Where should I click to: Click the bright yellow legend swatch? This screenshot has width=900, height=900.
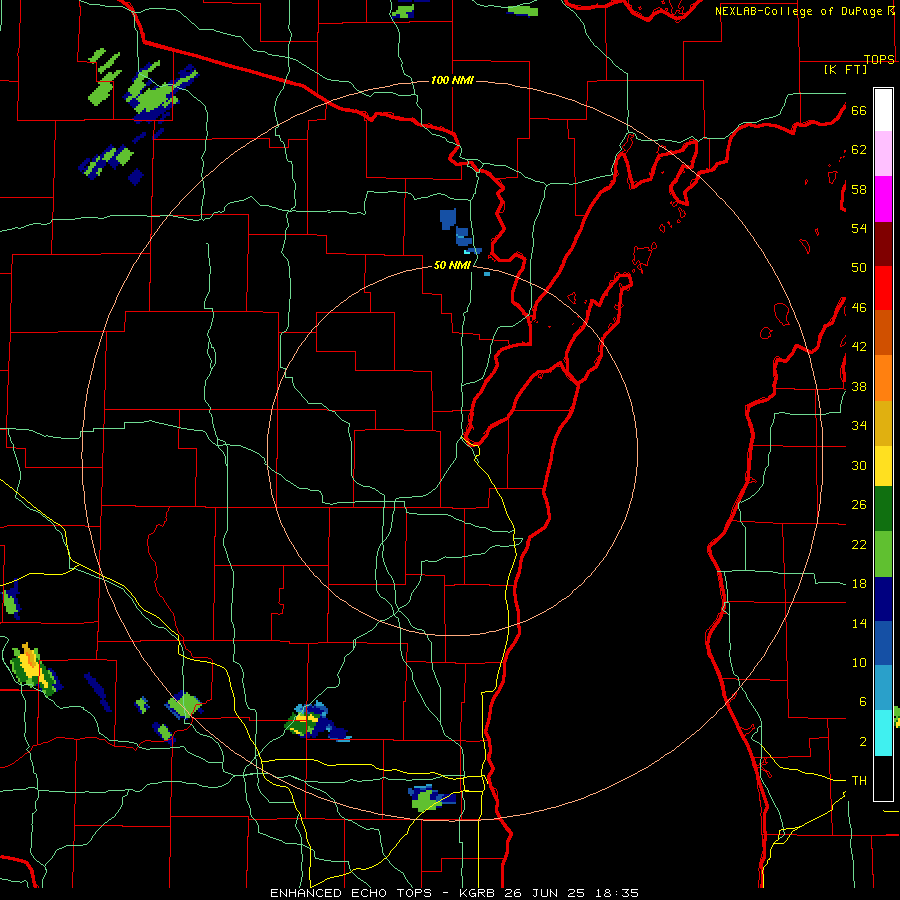tap(883, 466)
